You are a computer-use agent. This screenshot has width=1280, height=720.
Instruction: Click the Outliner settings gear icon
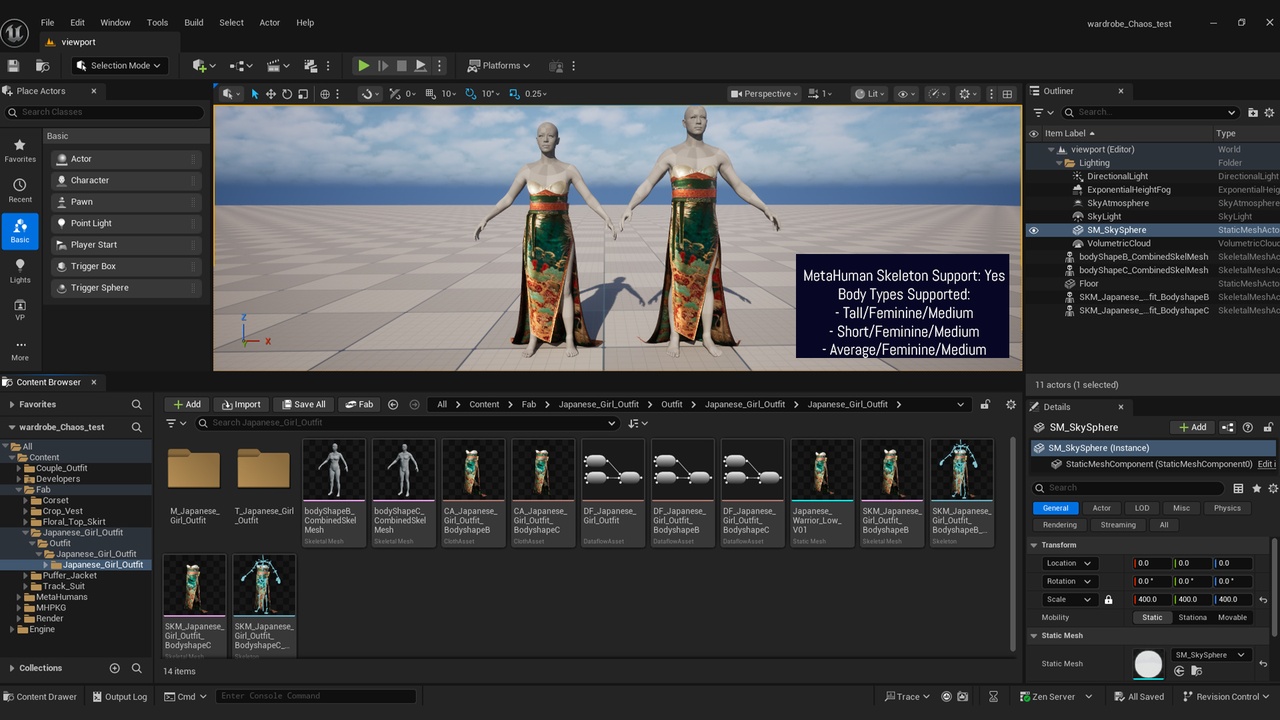[x=1270, y=112]
